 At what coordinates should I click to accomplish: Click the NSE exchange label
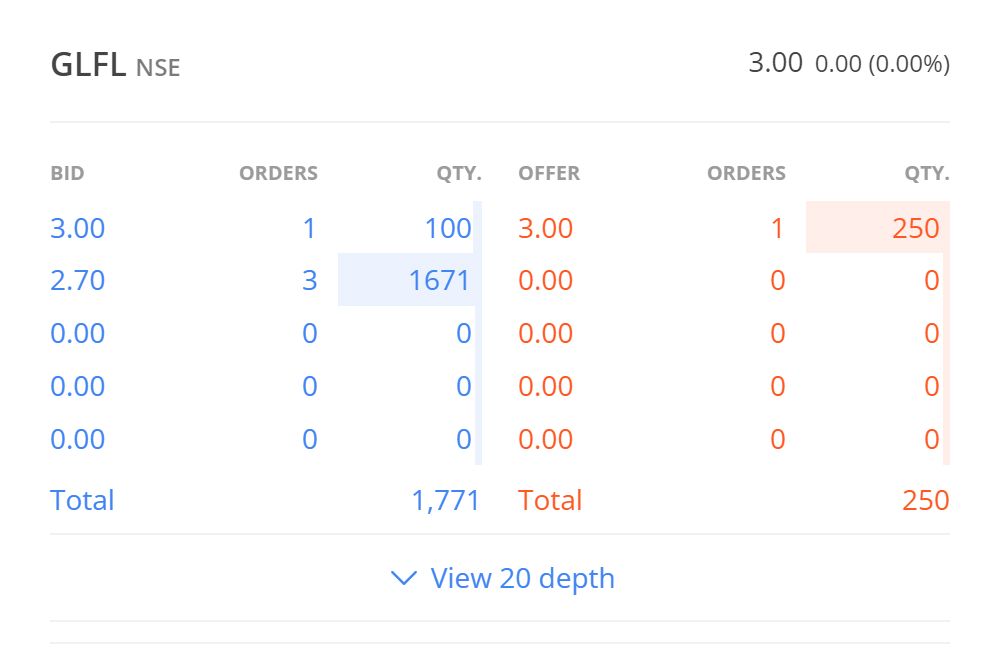[158, 68]
